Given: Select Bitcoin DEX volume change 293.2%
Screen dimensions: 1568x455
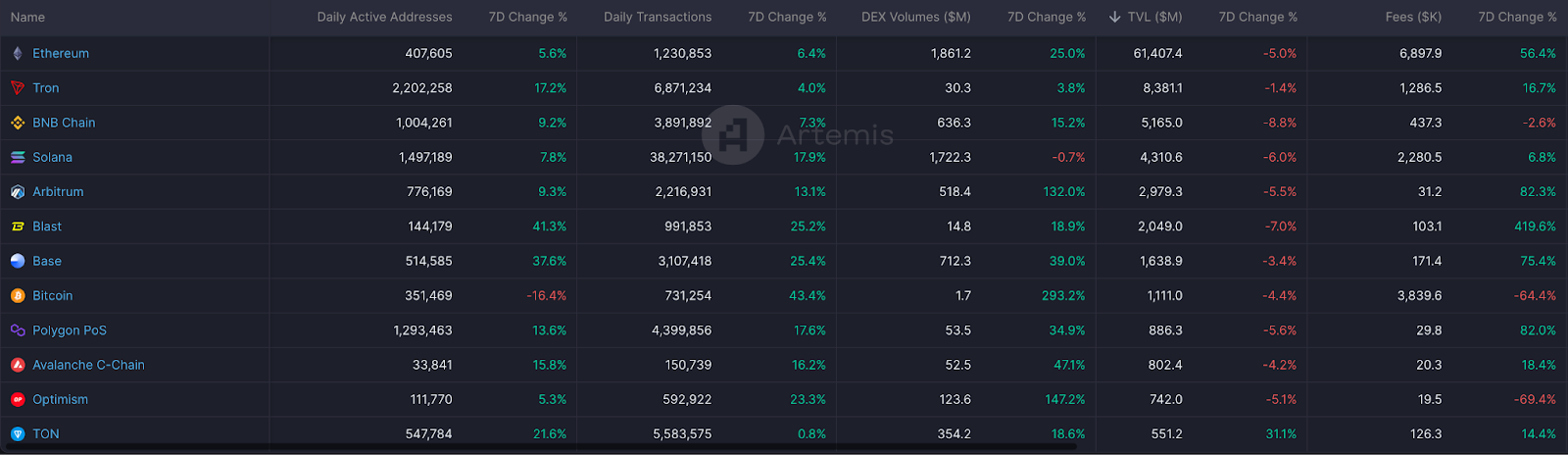Looking at the screenshot, I should coord(1063,296).
